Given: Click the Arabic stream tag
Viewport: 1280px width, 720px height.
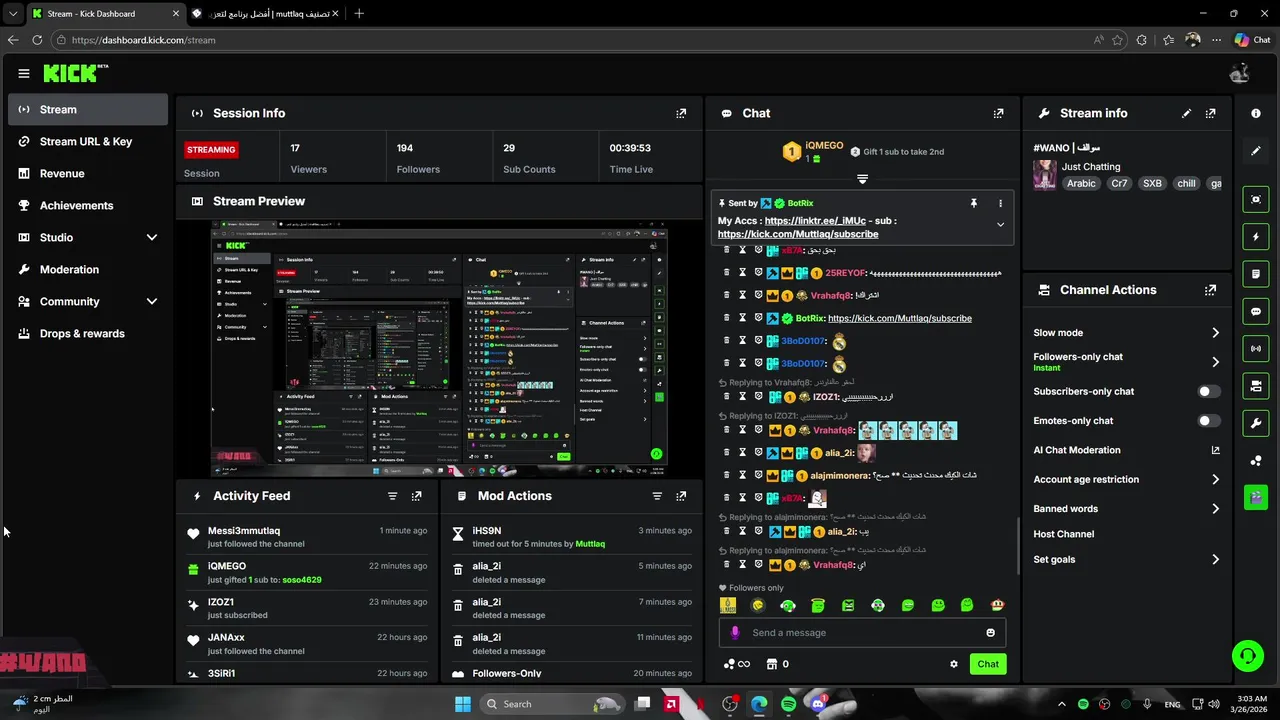Looking at the screenshot, I should click(1081, 184).
